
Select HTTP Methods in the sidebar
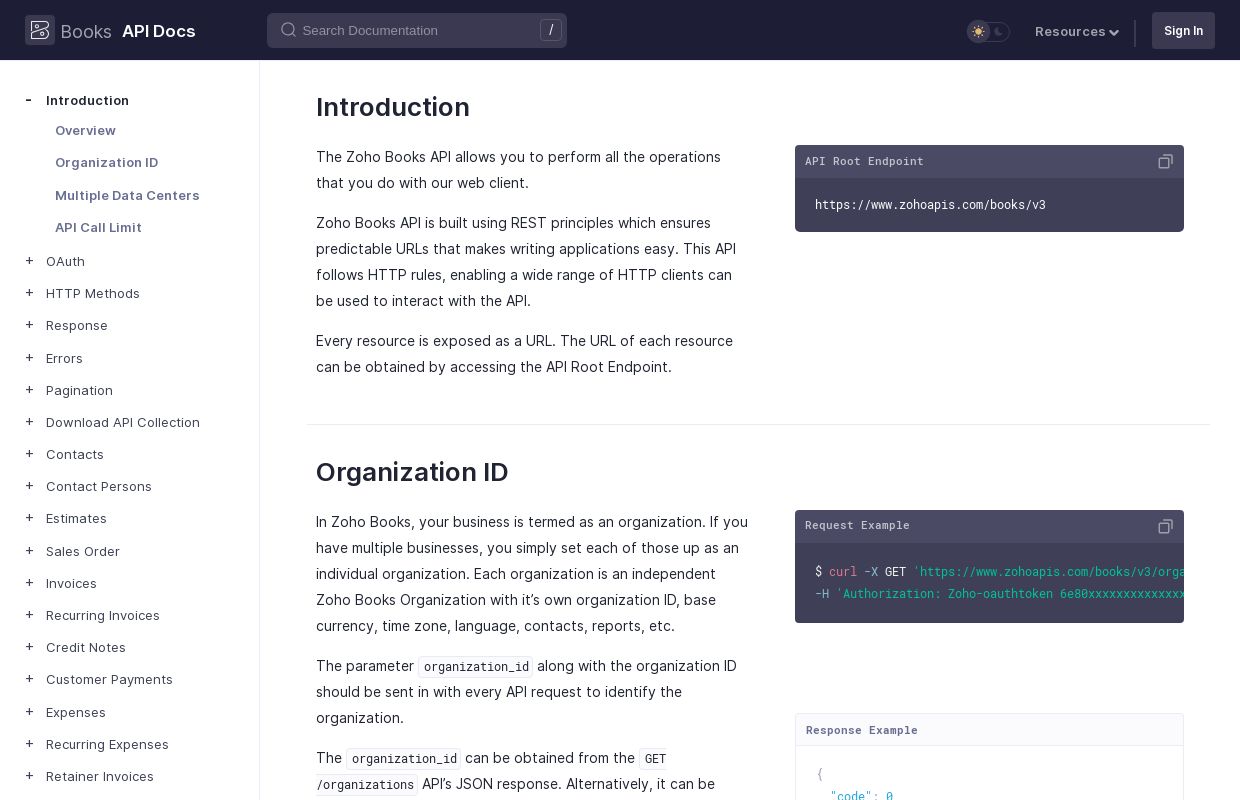point(93,293)
